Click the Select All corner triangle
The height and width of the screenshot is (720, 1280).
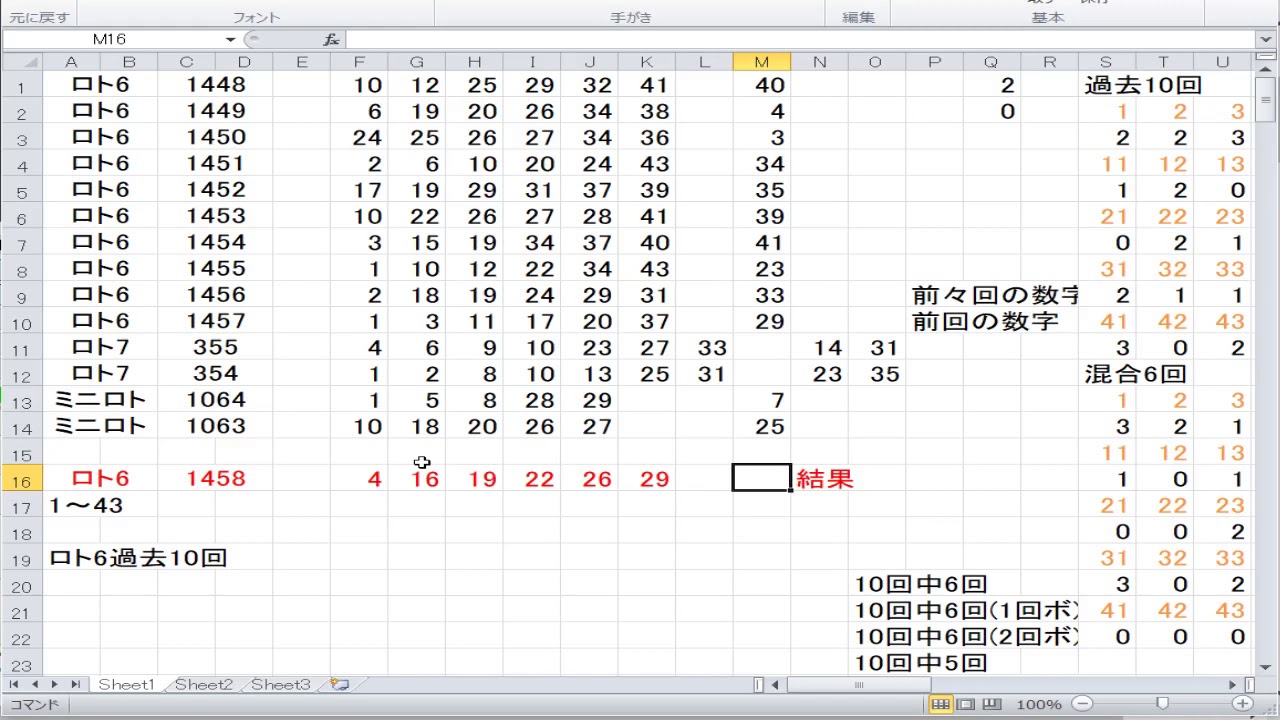(x=20, y=62)
